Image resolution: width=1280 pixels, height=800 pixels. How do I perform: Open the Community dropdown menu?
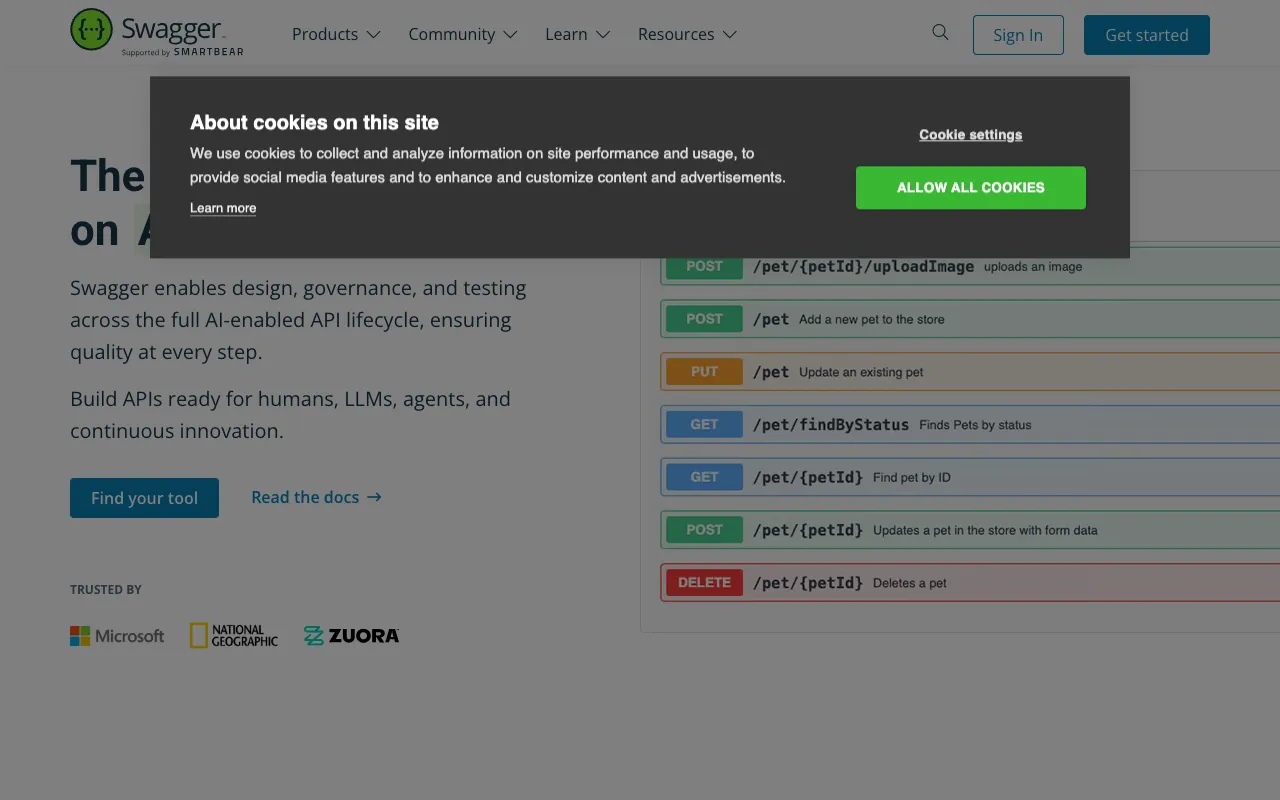(x=462, y=34)
